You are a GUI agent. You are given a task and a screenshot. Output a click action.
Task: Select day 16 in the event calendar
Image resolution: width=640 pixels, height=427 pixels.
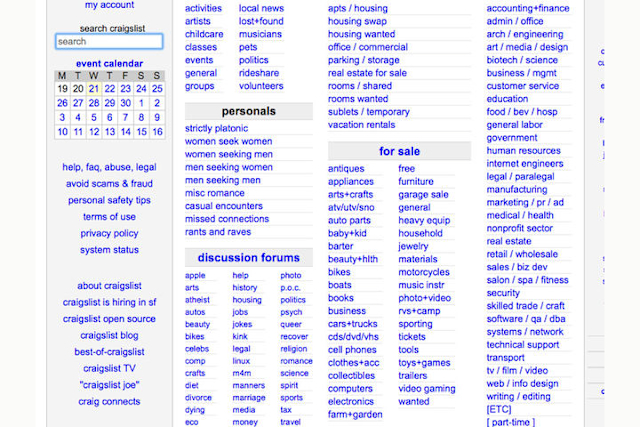point(157,132)
